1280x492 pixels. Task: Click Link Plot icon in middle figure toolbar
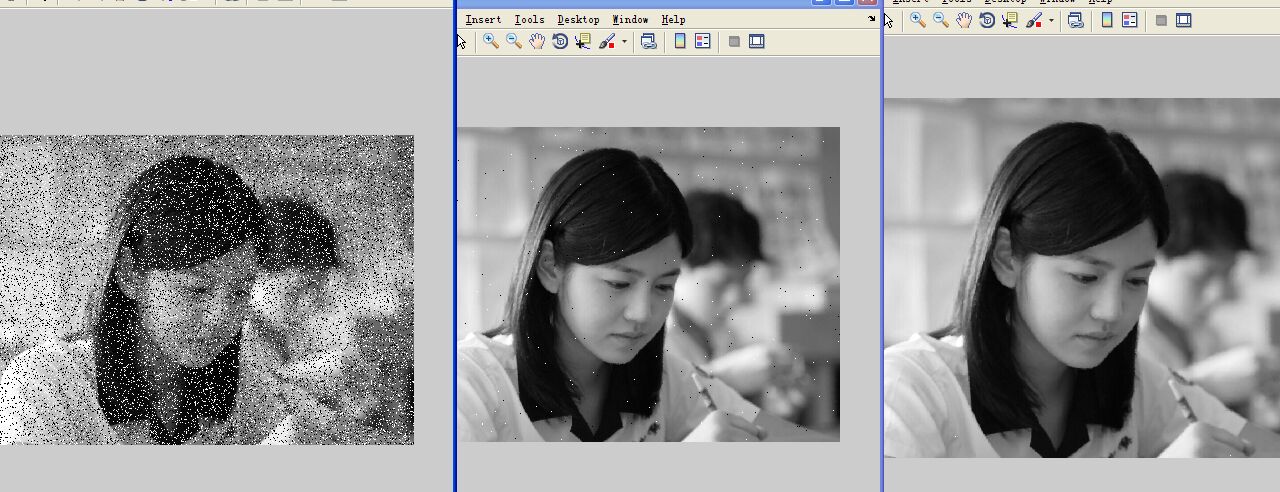649,41
